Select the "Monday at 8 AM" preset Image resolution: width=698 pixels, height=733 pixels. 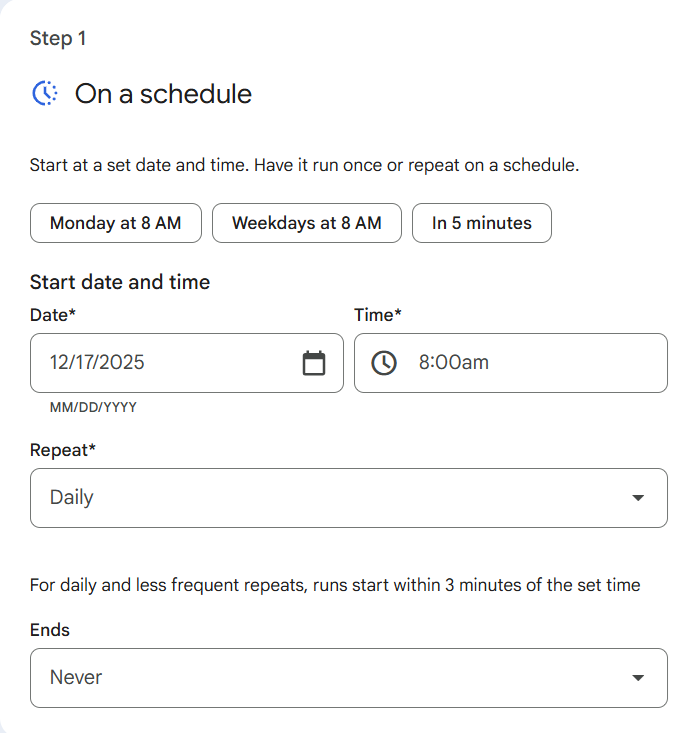coord(116,223)
